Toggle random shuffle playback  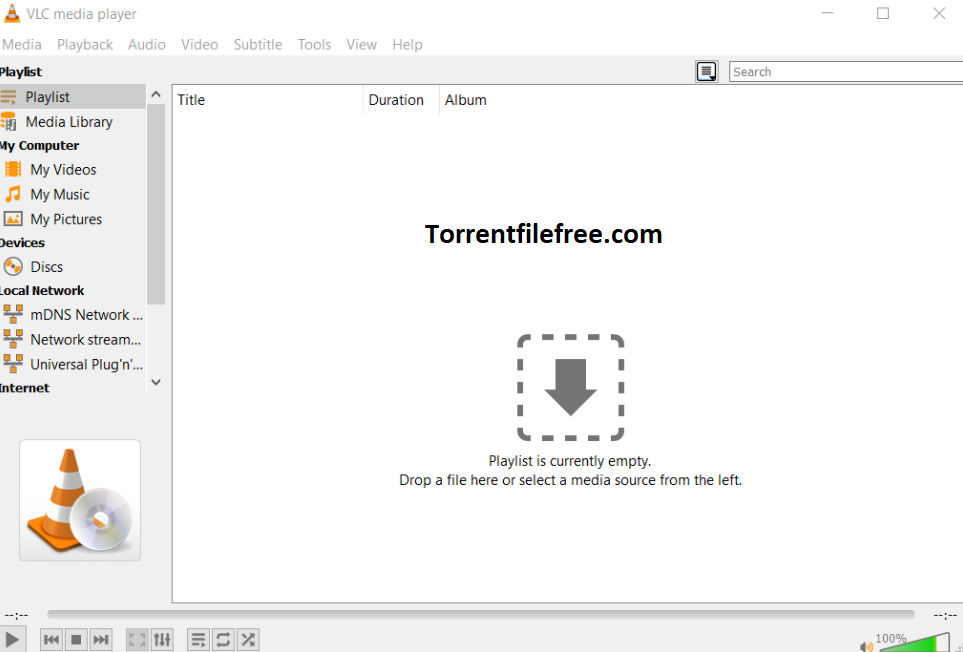(248, 640)
